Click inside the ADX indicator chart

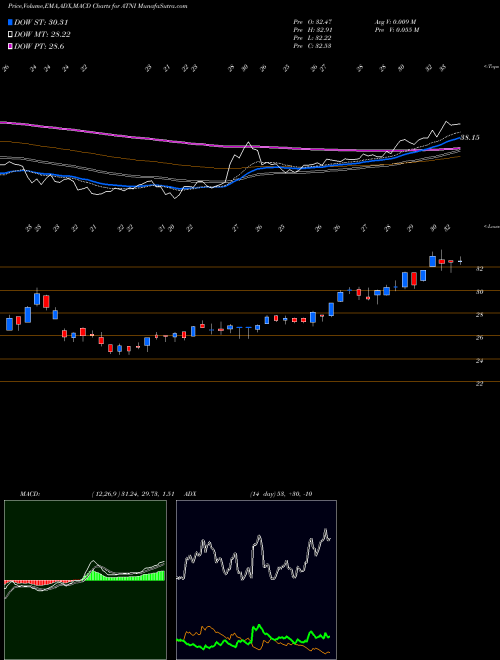pyautogui.click(x=256, y=580)
